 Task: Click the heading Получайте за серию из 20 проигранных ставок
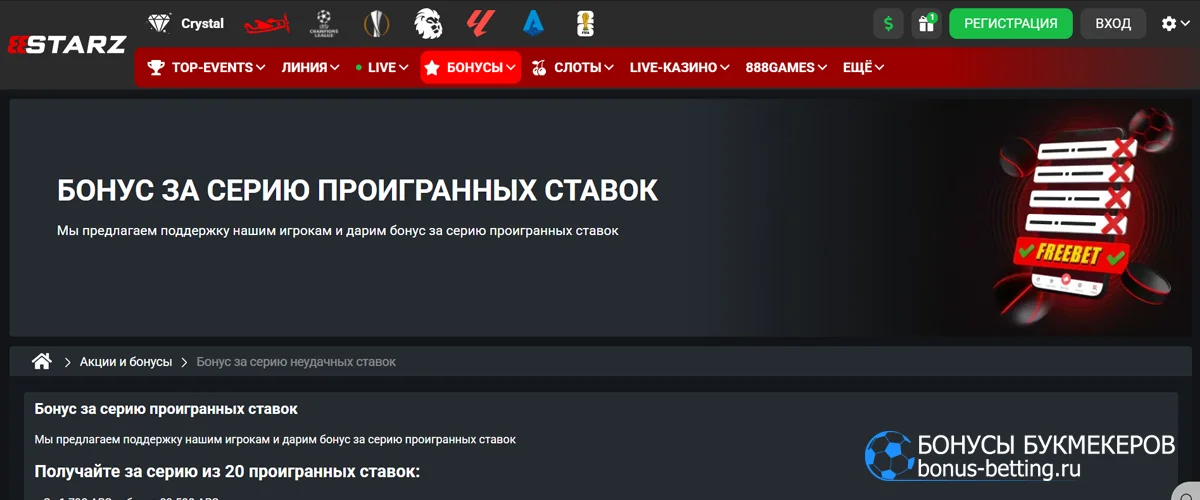pos(227,471)
